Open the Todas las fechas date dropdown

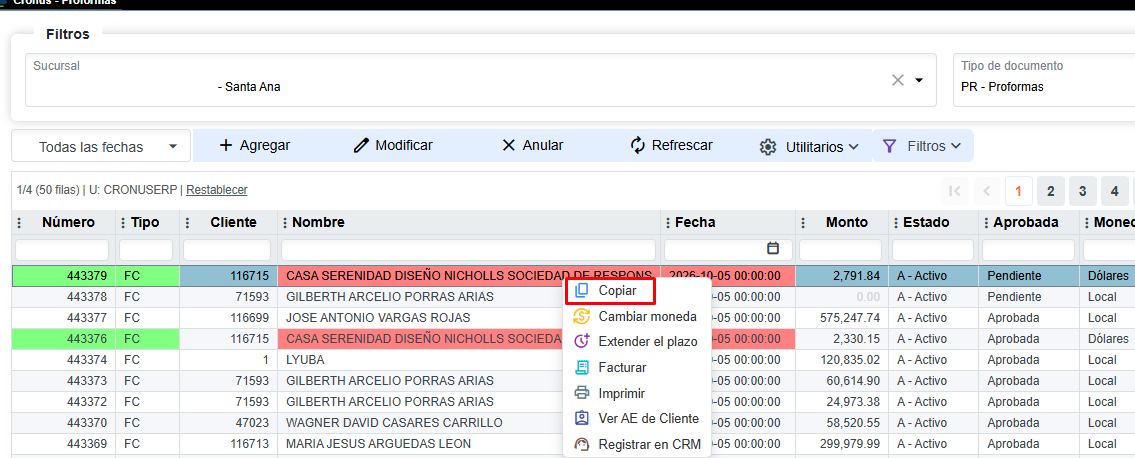pos(101,147)
